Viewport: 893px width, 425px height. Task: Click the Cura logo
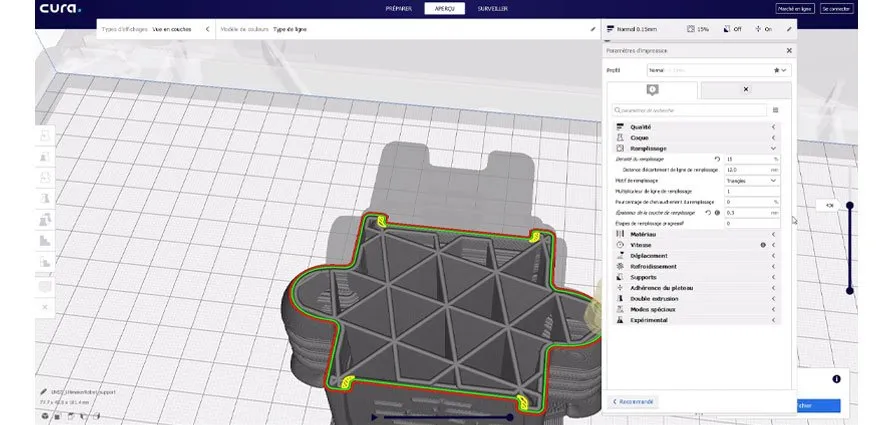point(60,8)
